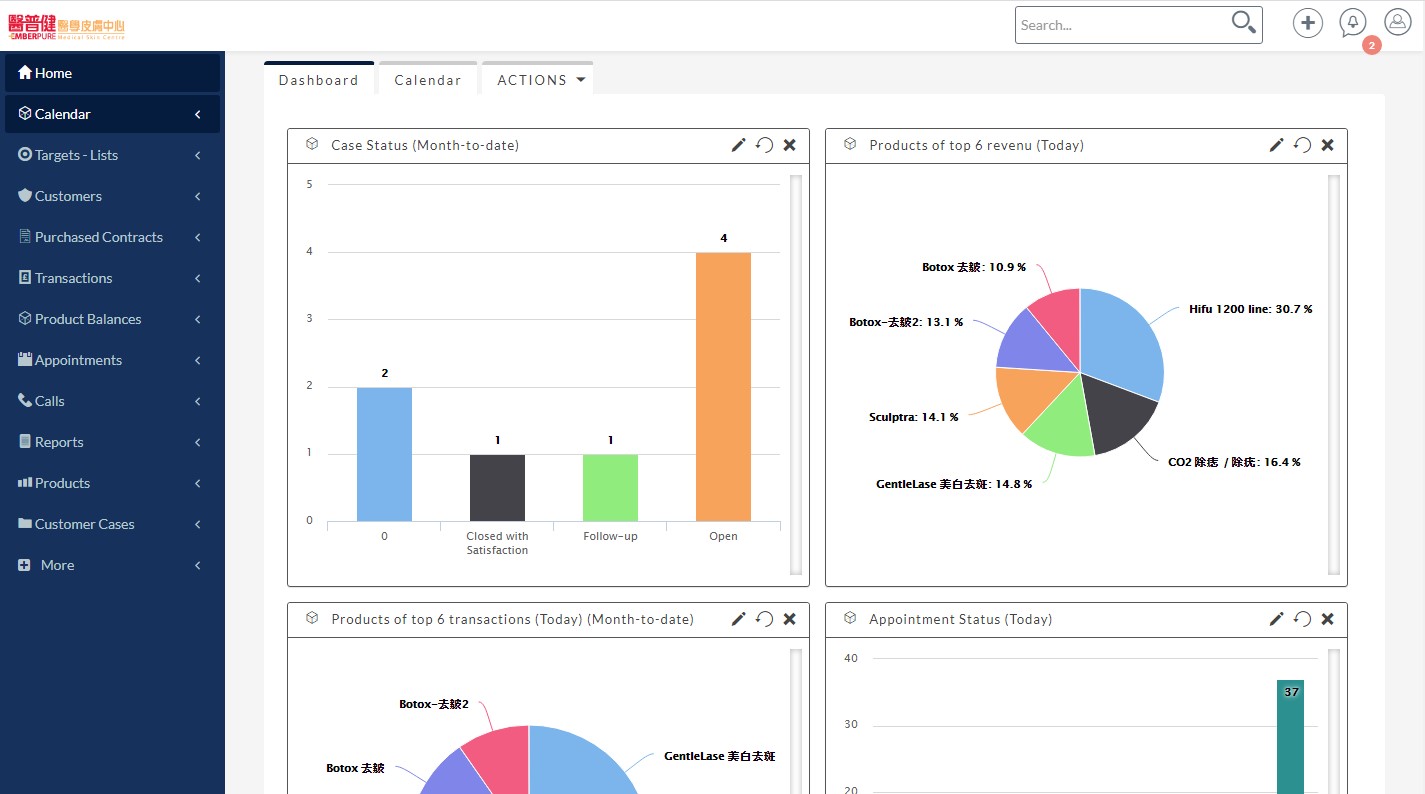Image resolution: width=1425 pixels, height=794 pixels.
Task: Click the cube icon beside Appointment Status title
Action: (x=850, y=618)
